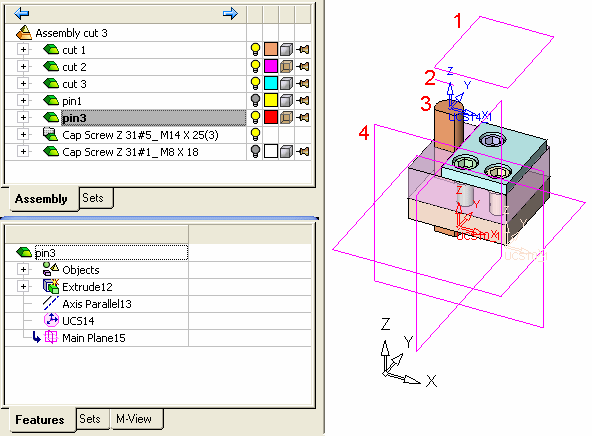592x436 pixels.
Task: Click the Cap Screw M14 X 25(3) icon
Action: [x=51, y=134]
